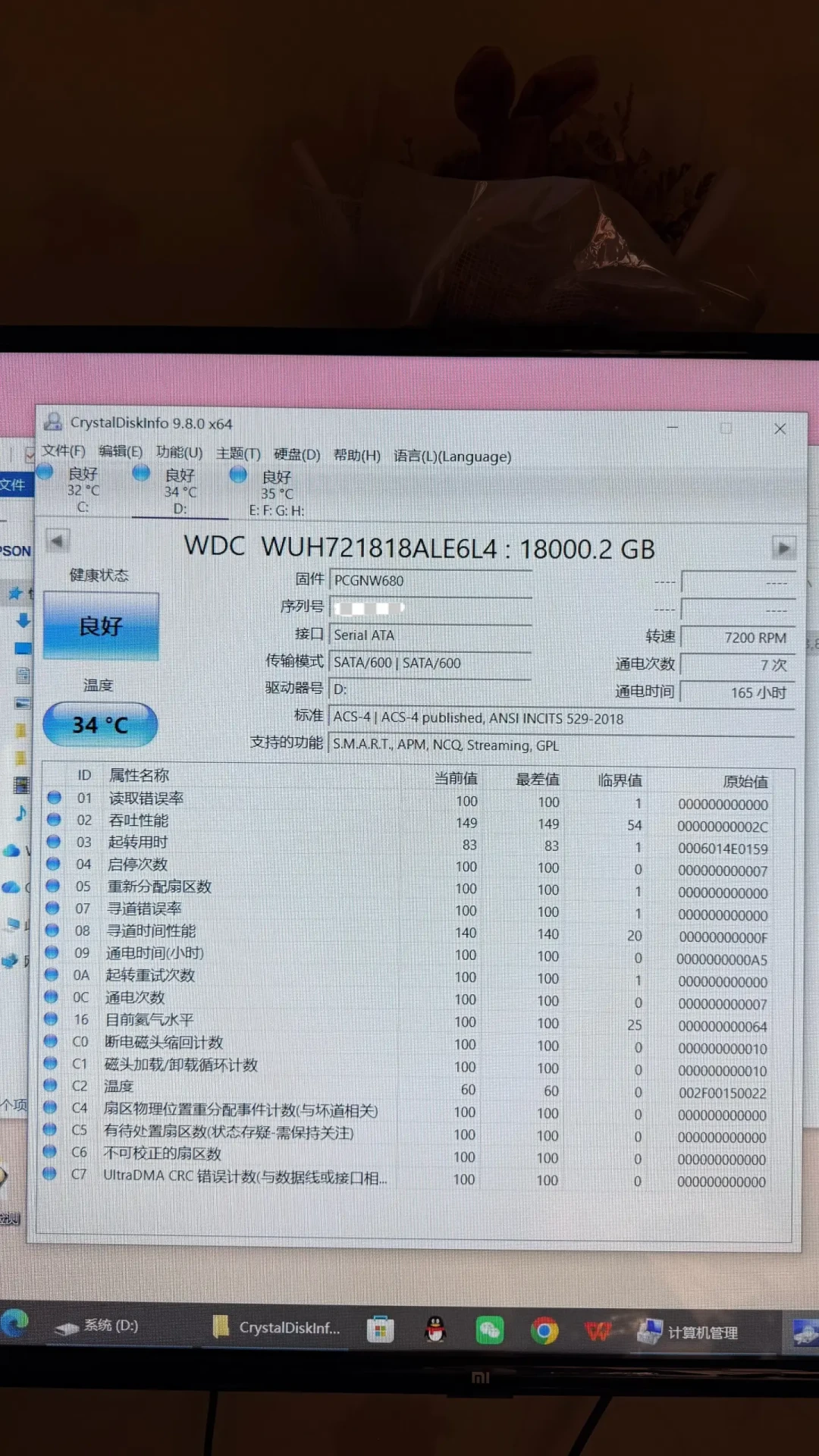Click status dot for 03 起转用时
Viewport: 819px width, 1456px height.
click(x=53, y=841)
